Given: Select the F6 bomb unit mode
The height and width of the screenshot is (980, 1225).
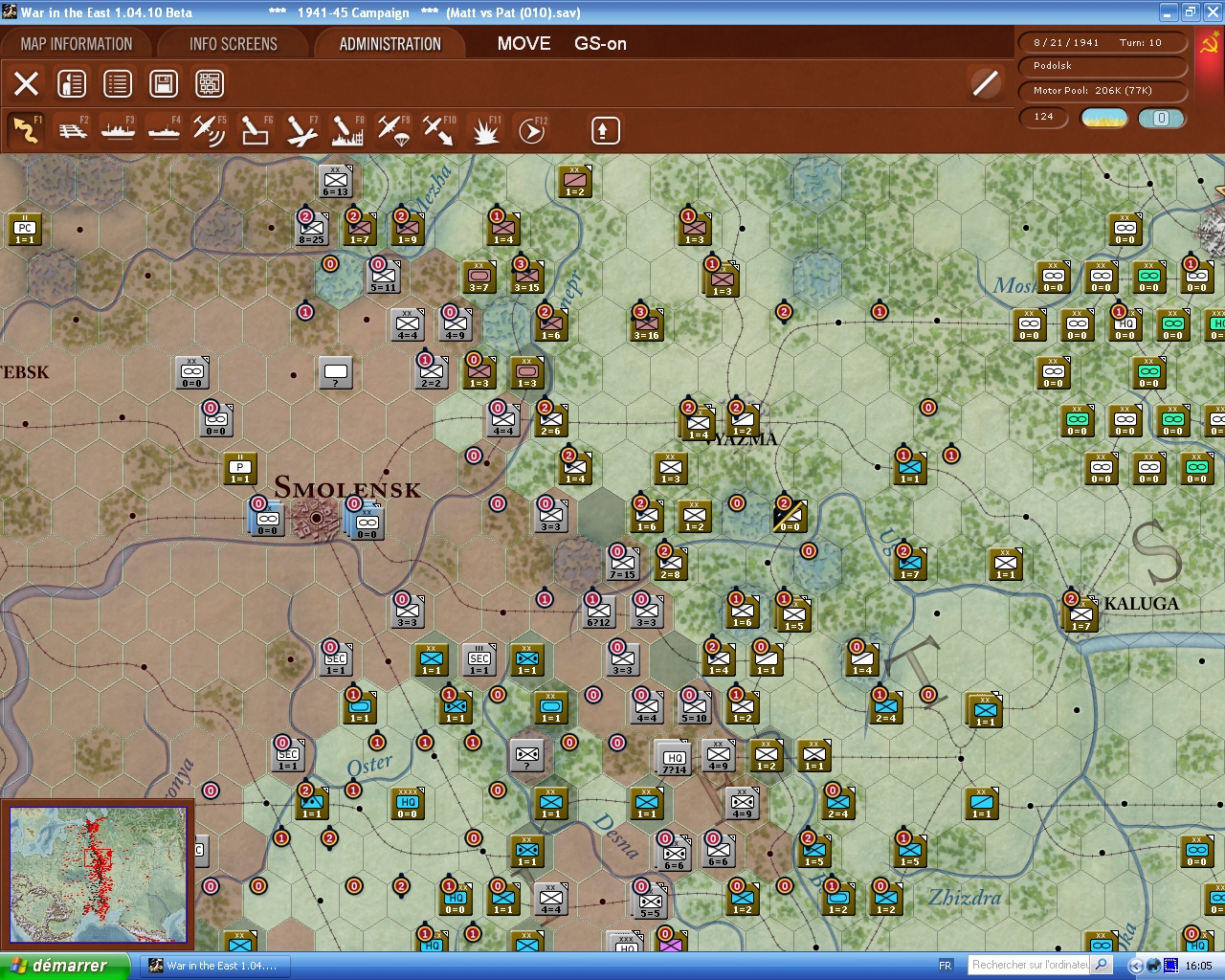Looking at the screenshot, I should 256,130.
